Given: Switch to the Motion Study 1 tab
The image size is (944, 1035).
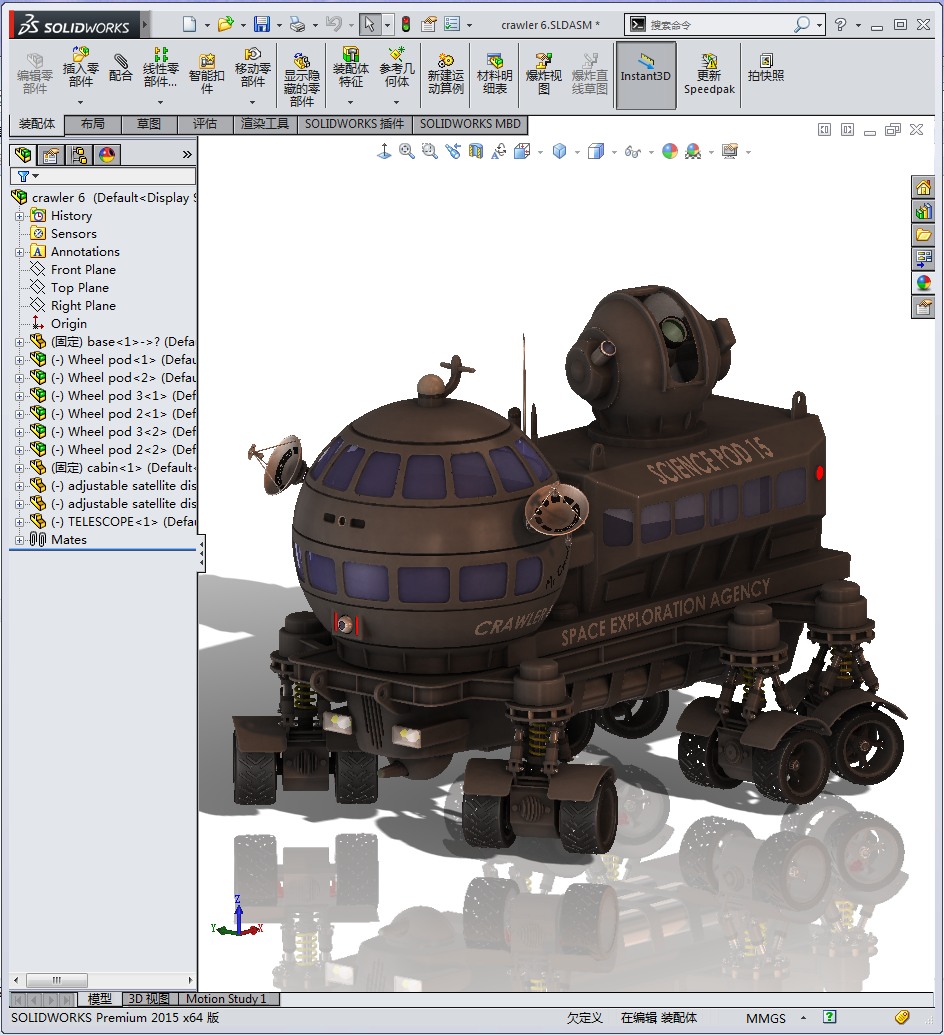Looking at the screenshot, I should (x=226, y=999).
